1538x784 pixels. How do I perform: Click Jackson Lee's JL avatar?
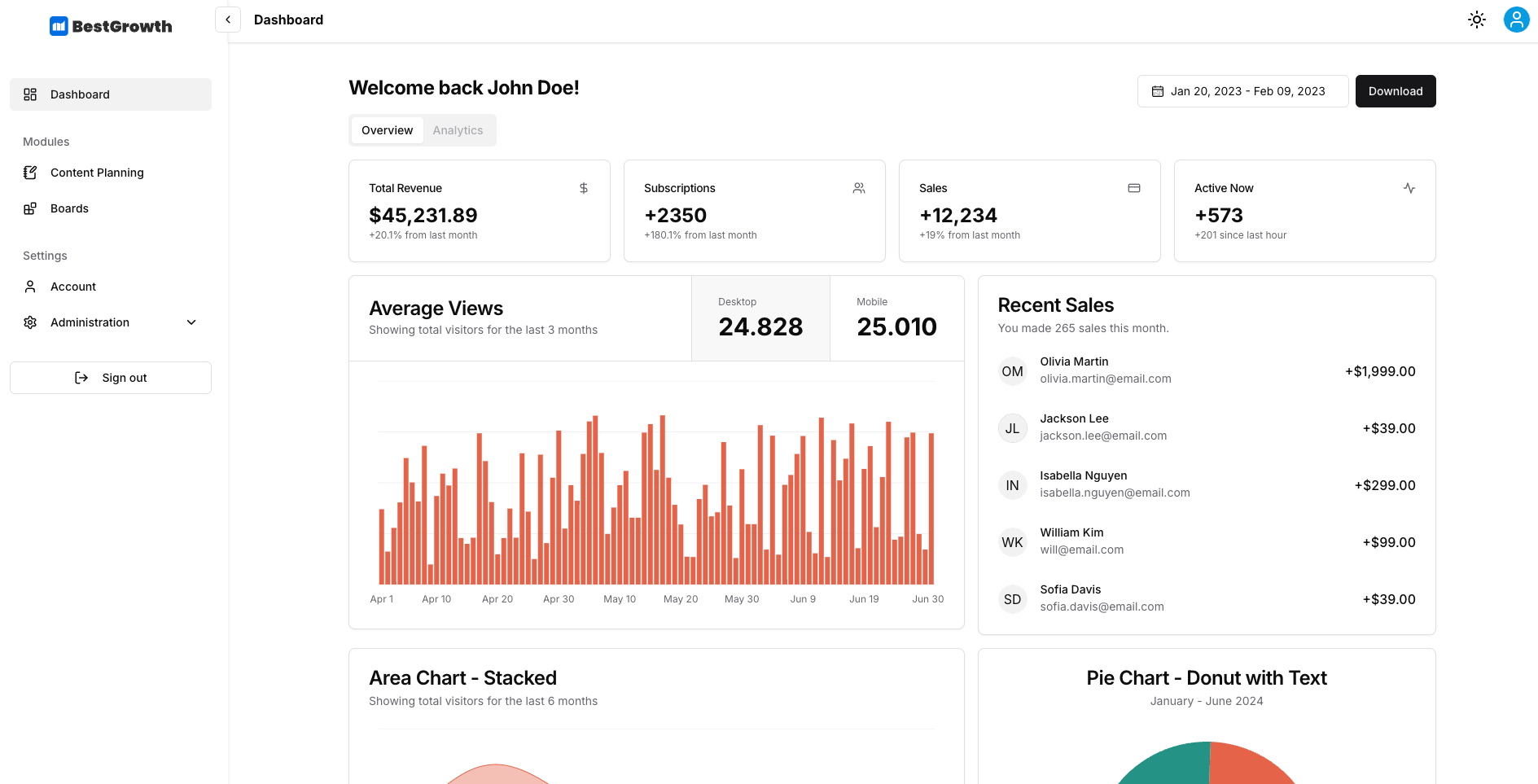click(x=1012, y=428)
